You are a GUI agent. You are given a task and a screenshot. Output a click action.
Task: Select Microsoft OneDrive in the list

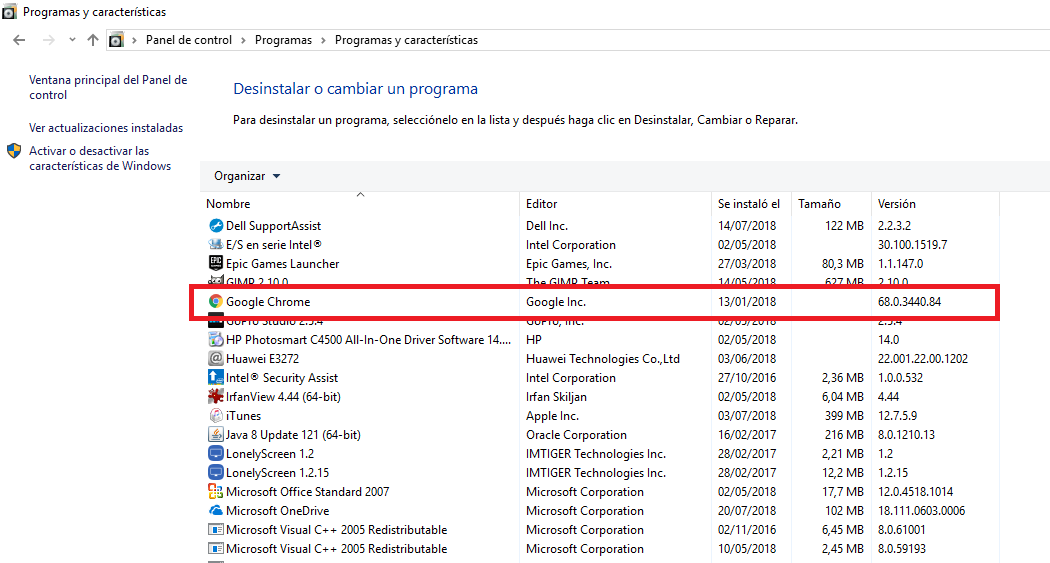277,511
